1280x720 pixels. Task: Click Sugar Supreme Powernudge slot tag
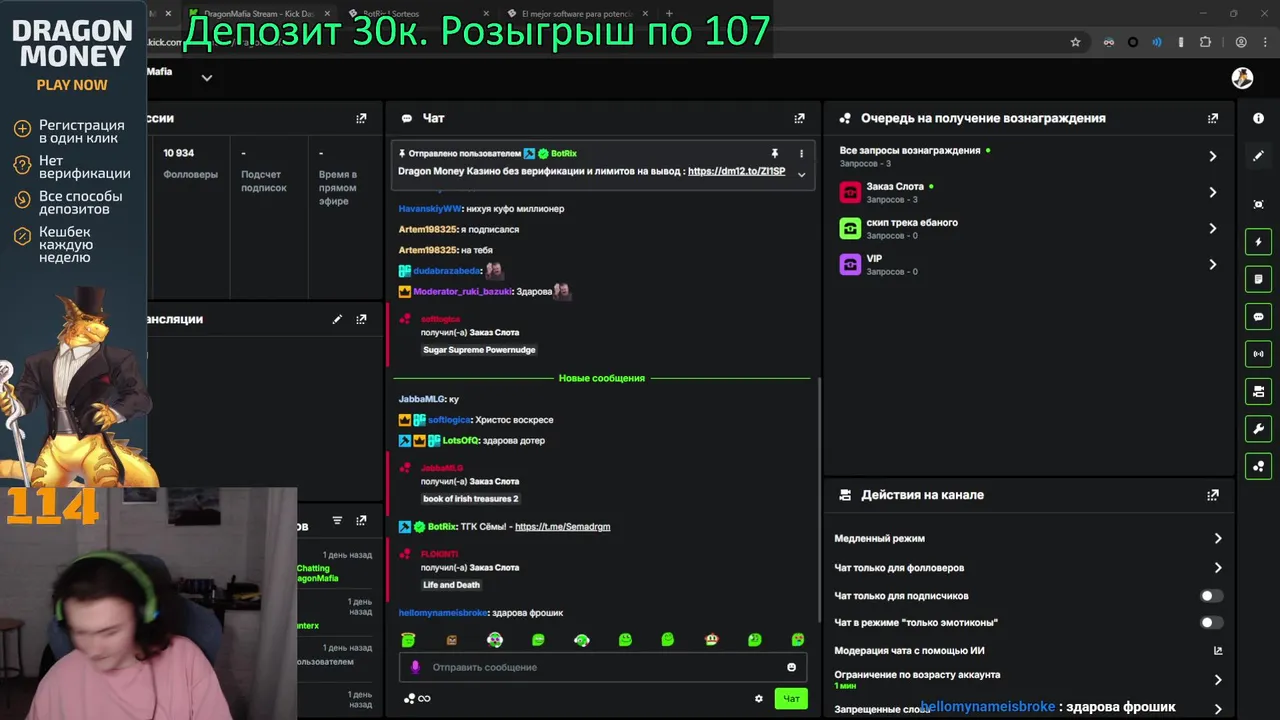click(479, 350)
